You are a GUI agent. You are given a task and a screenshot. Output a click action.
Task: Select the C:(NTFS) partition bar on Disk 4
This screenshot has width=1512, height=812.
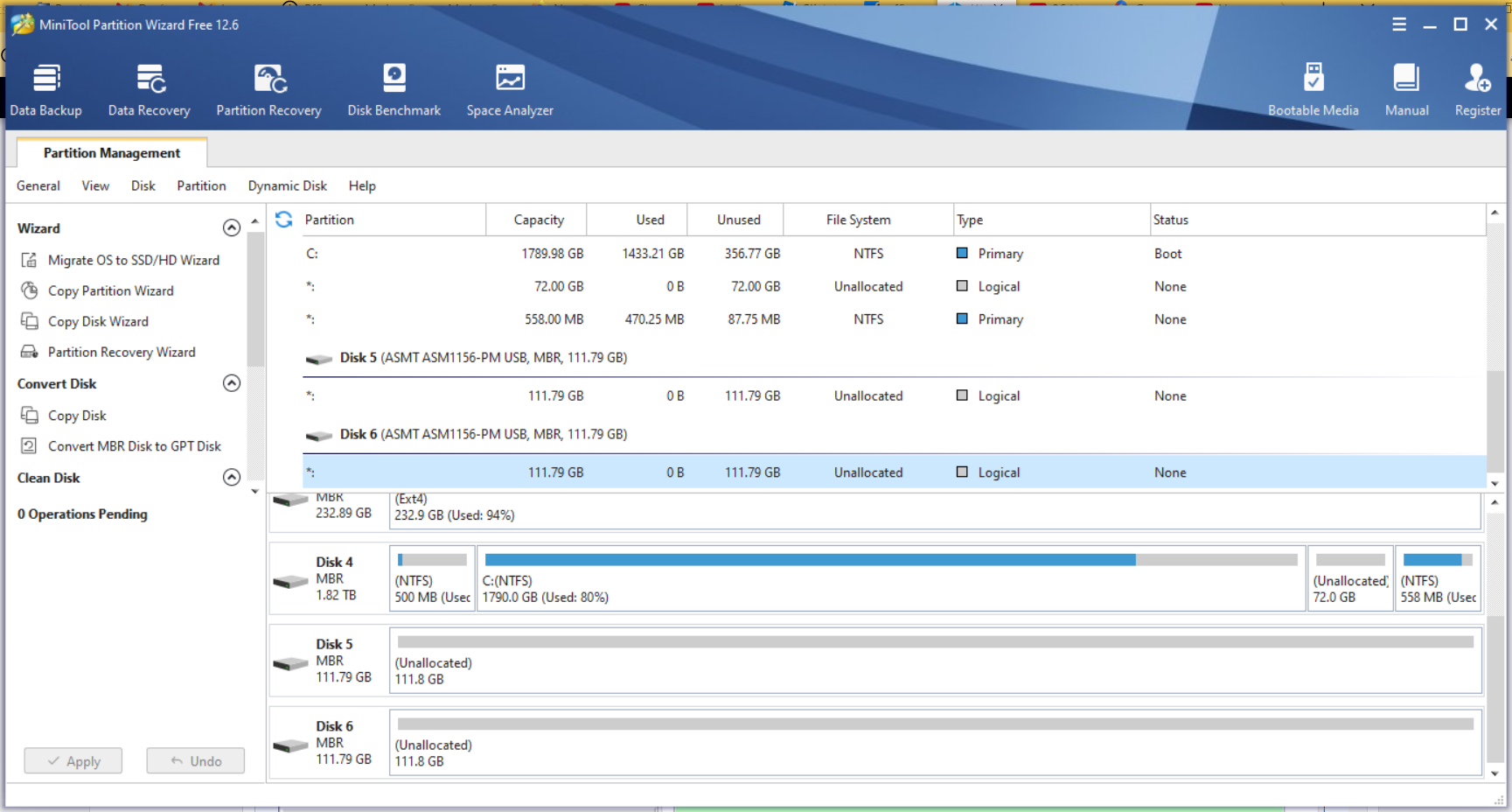(890, 579)
